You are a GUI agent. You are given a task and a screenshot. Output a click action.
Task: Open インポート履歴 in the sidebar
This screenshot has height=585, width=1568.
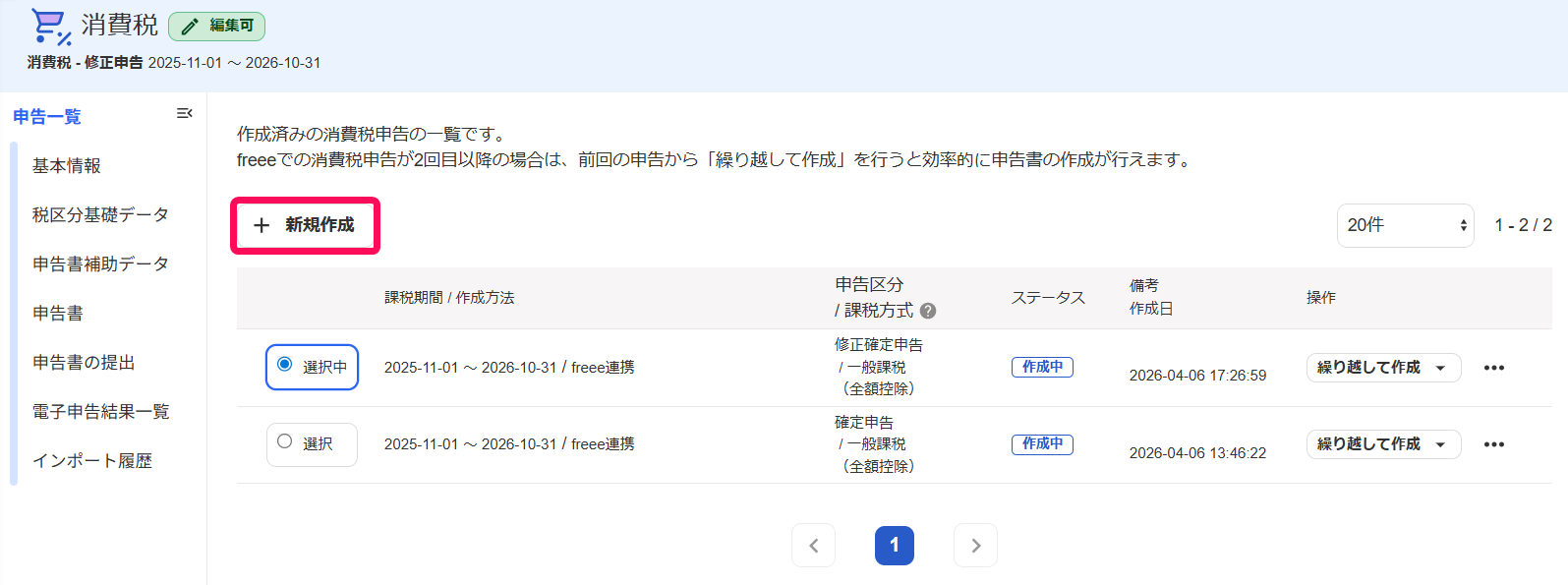coord(92,461)
